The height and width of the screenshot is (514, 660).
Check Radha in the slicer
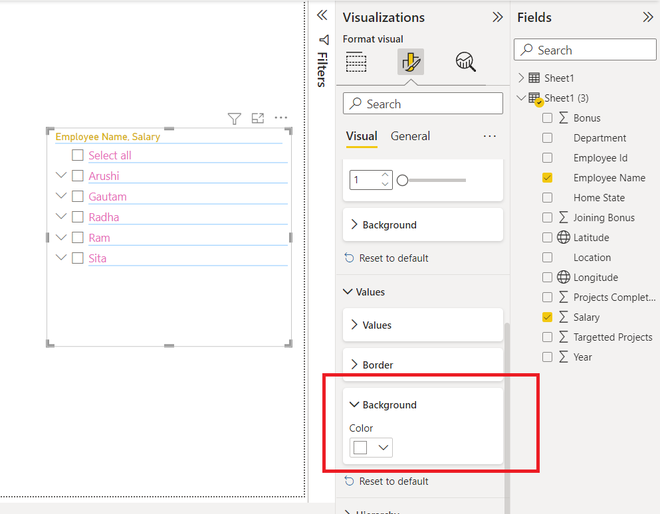[77, 217]
